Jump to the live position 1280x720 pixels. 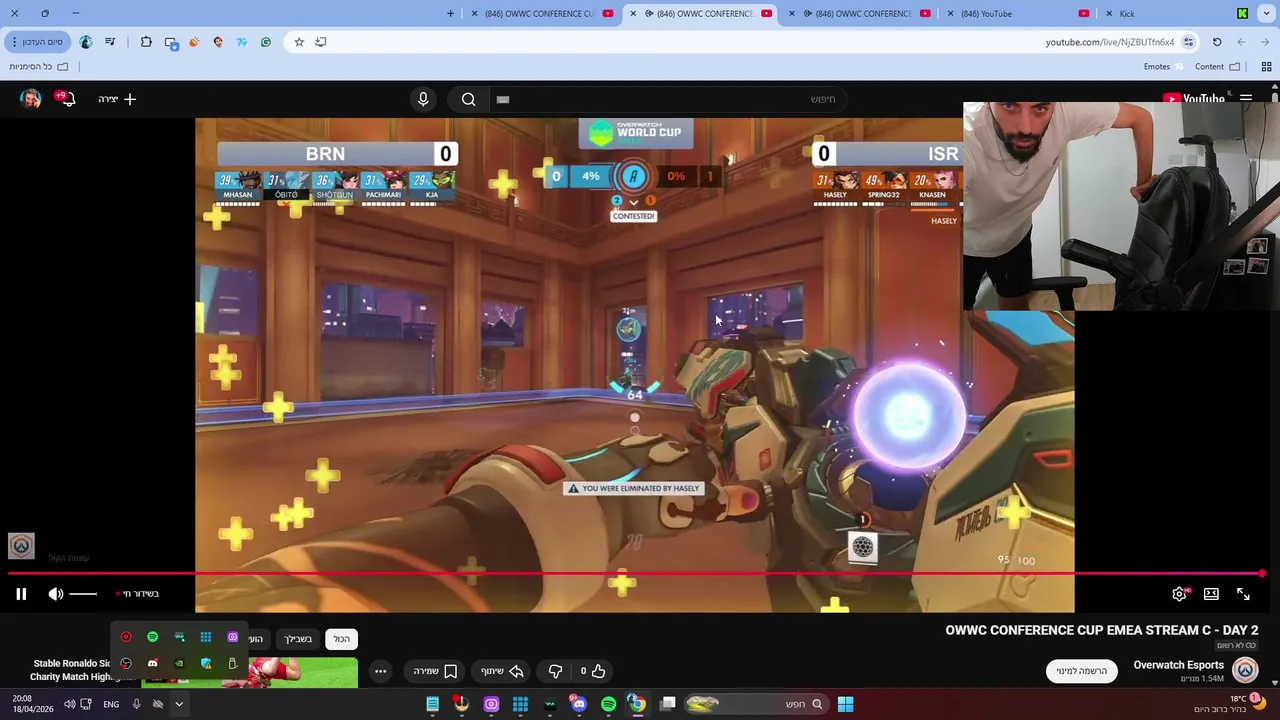pos(138,594)
